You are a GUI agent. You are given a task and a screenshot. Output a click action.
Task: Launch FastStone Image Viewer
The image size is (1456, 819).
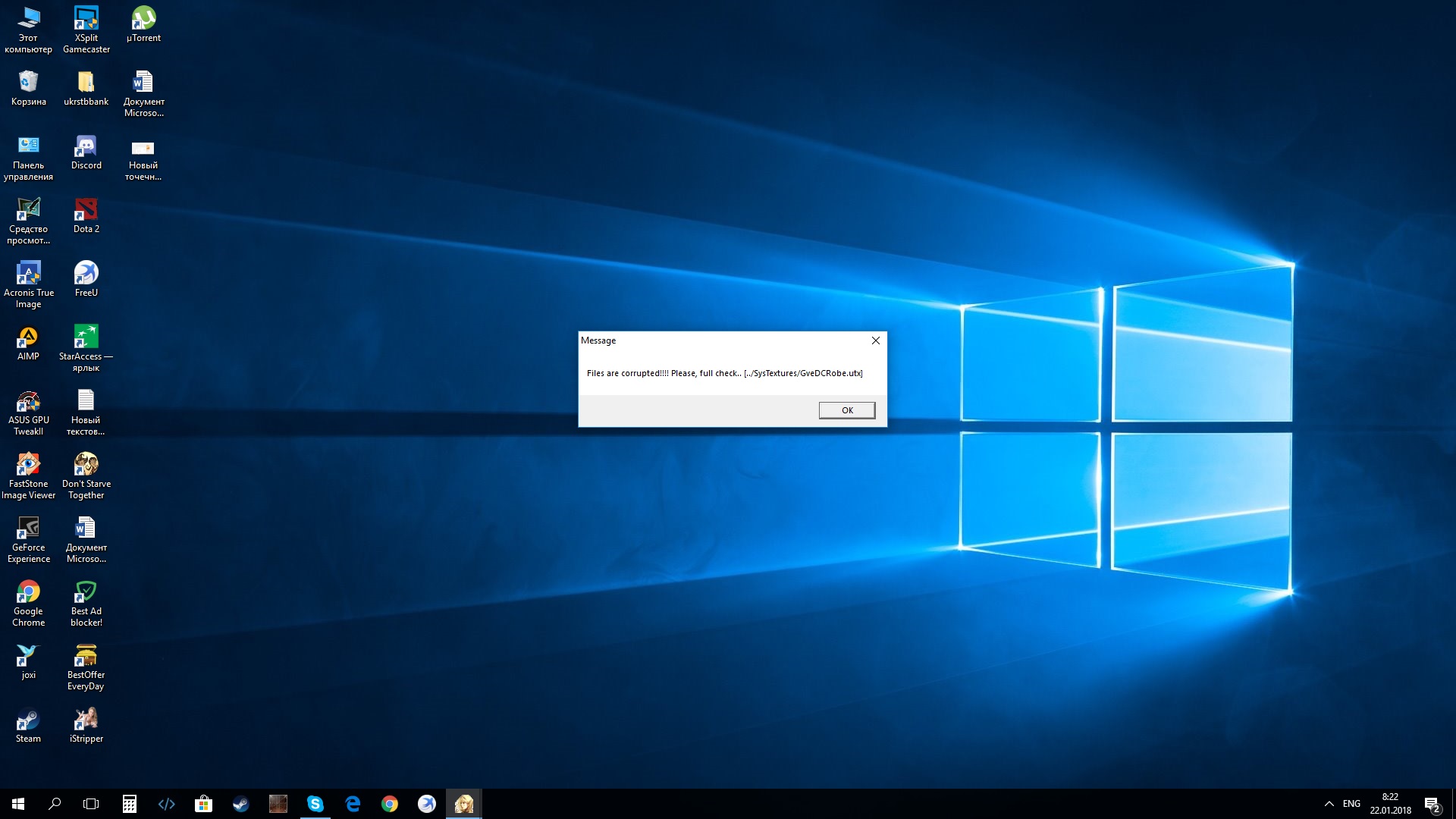pos(27,463)
